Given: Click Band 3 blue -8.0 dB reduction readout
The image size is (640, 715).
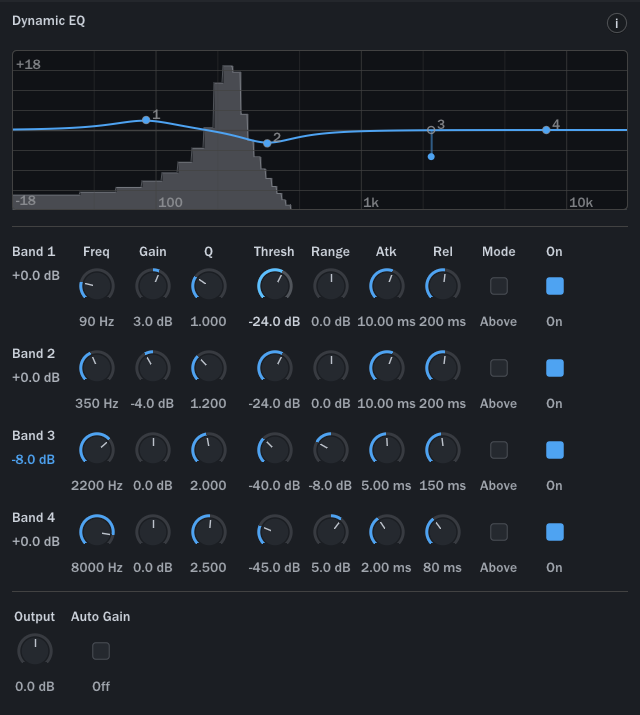Looking at the screenshot, I should [33, 459].
